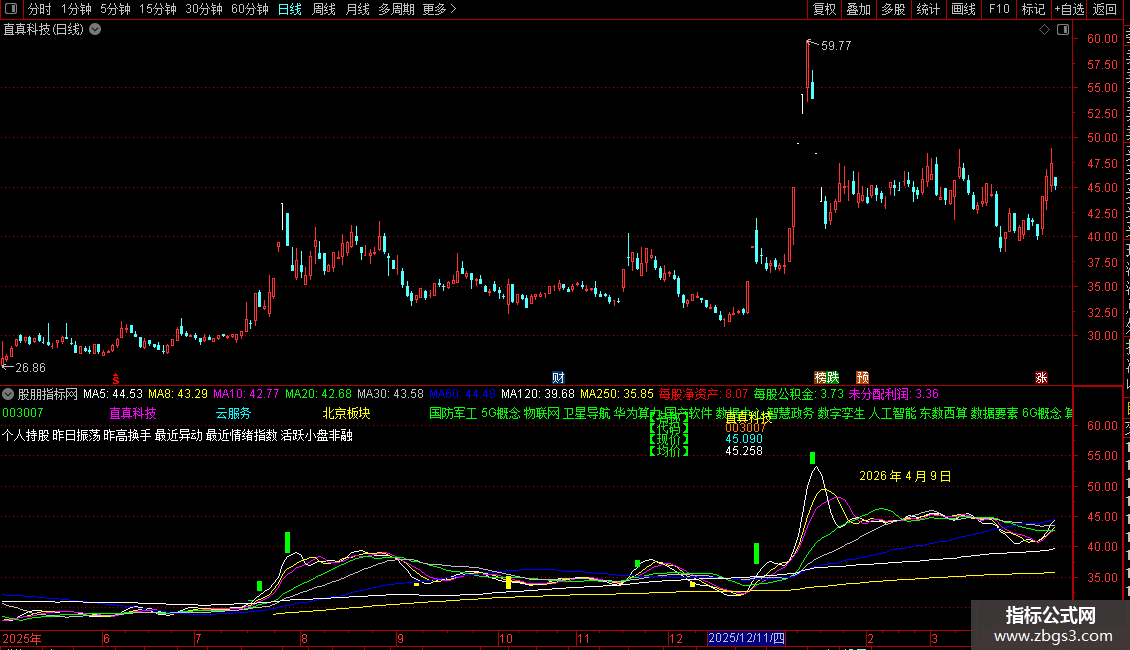Add the stock via +自选
The width and height of the screenshot is (1130, 650).
click(x=1067, y=10)
